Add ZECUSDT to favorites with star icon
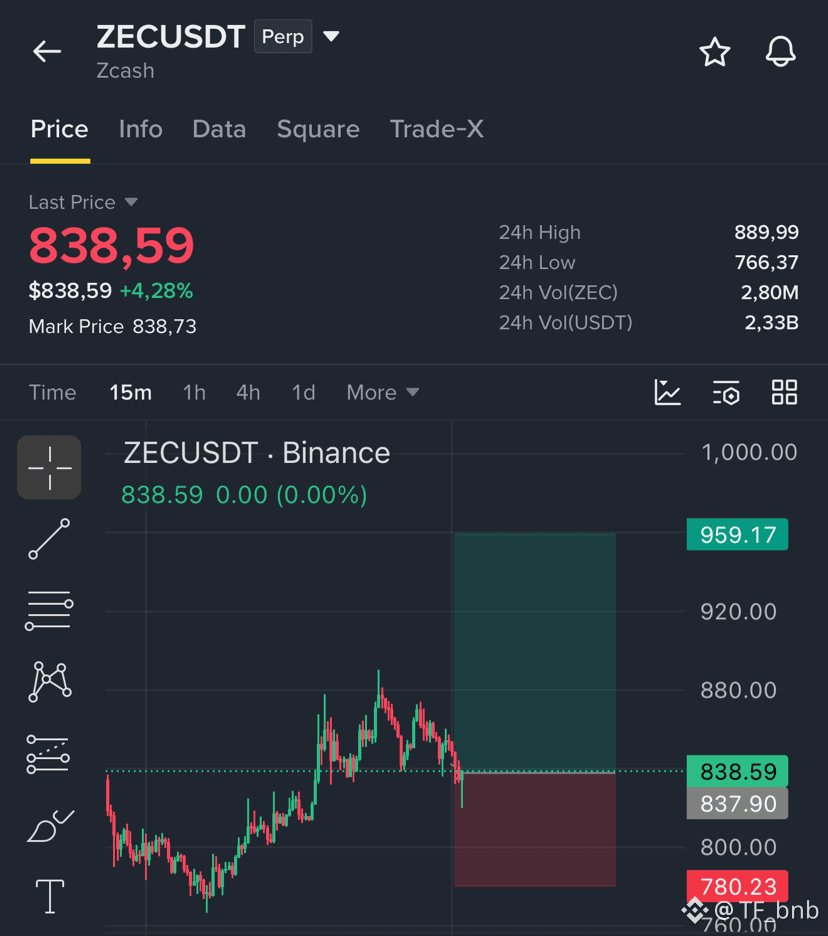The image size is (828, 936). click(x=715, y=52)
